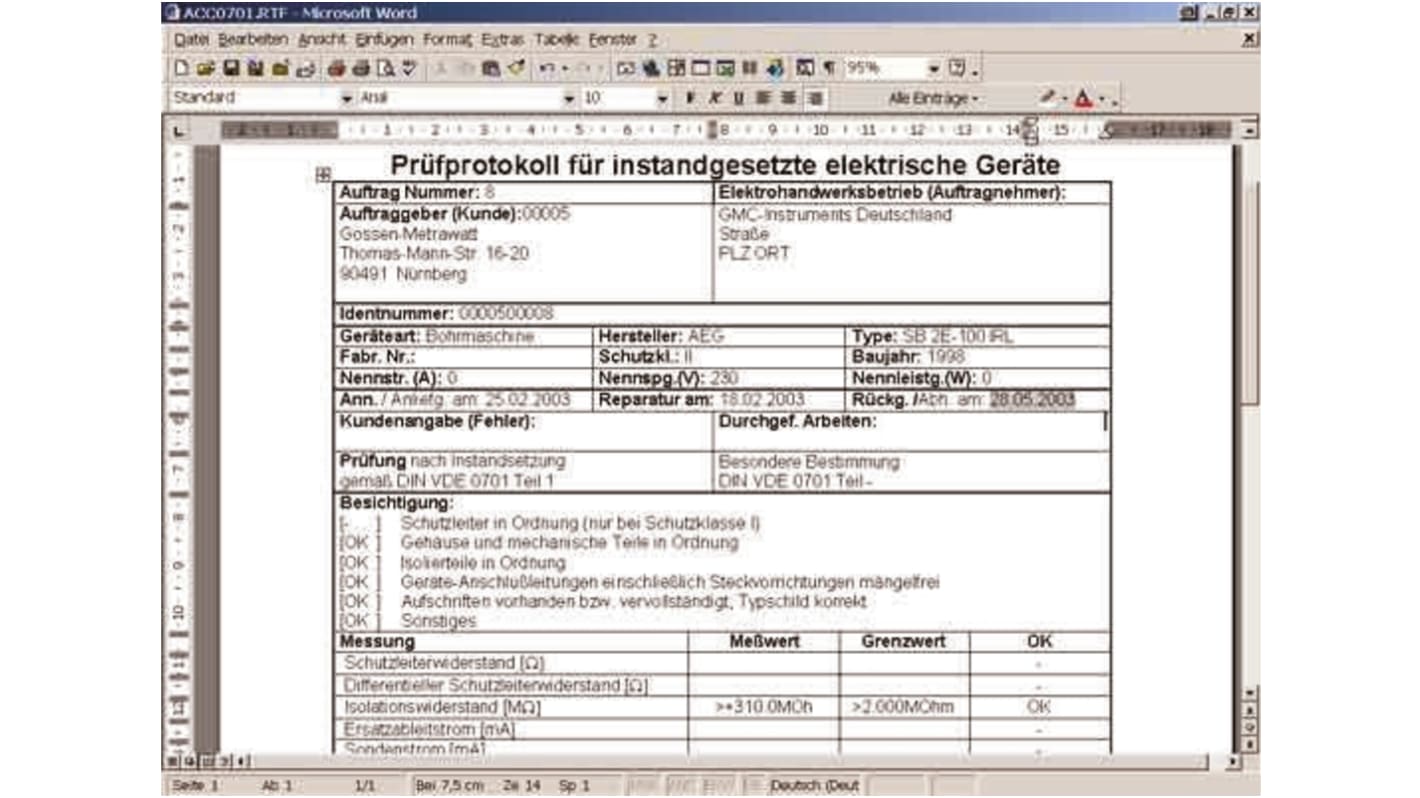Jump to the next page button

1250,744
